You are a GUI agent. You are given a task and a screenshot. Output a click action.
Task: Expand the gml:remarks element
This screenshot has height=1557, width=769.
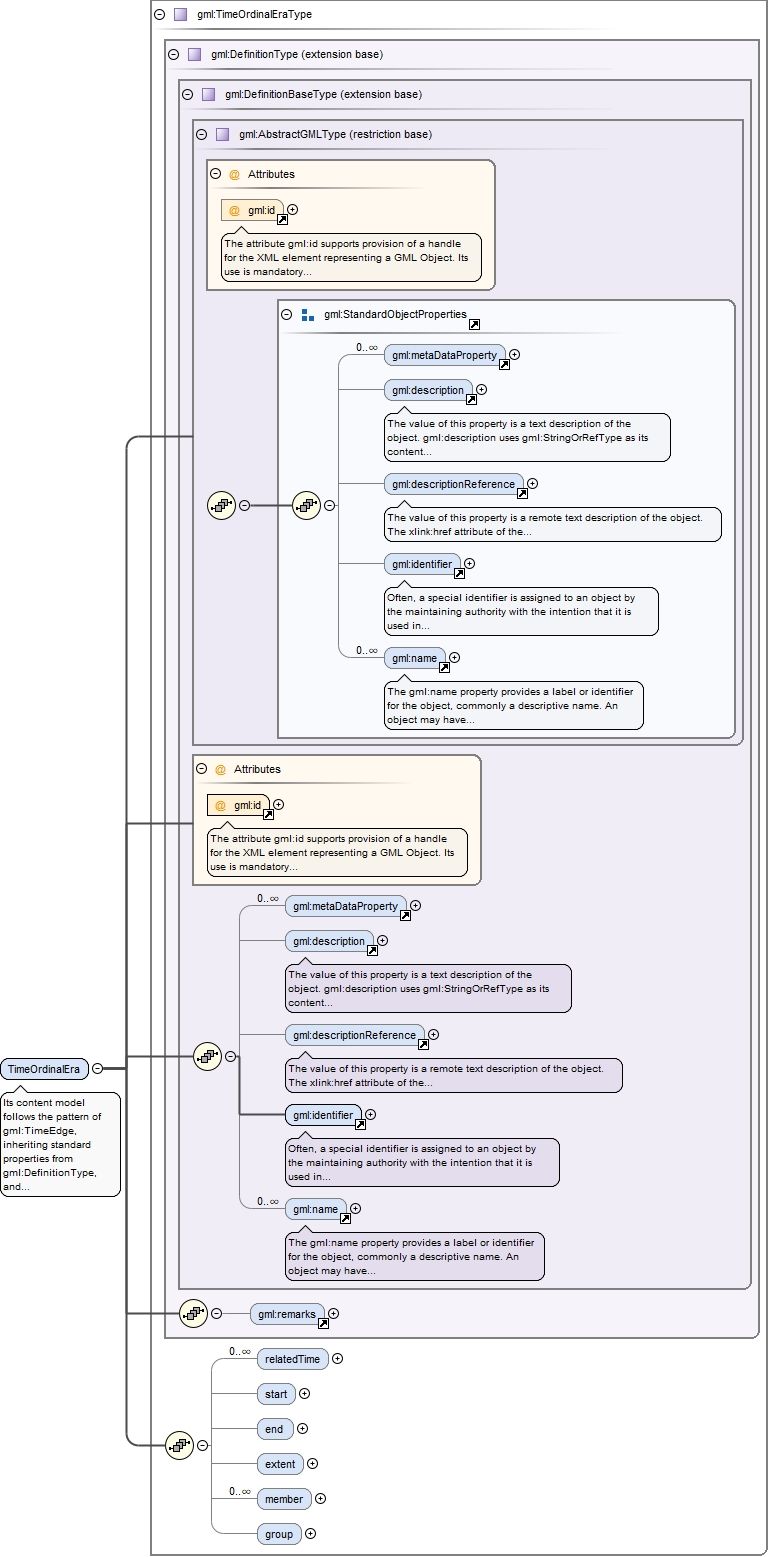334,1313
